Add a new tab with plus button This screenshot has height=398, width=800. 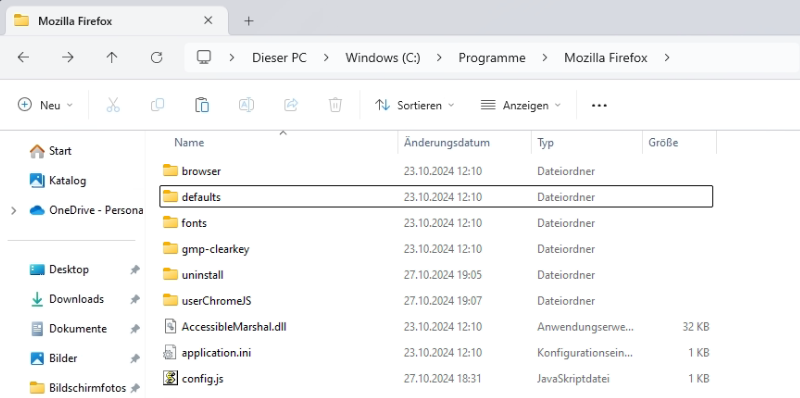point(248,21)
